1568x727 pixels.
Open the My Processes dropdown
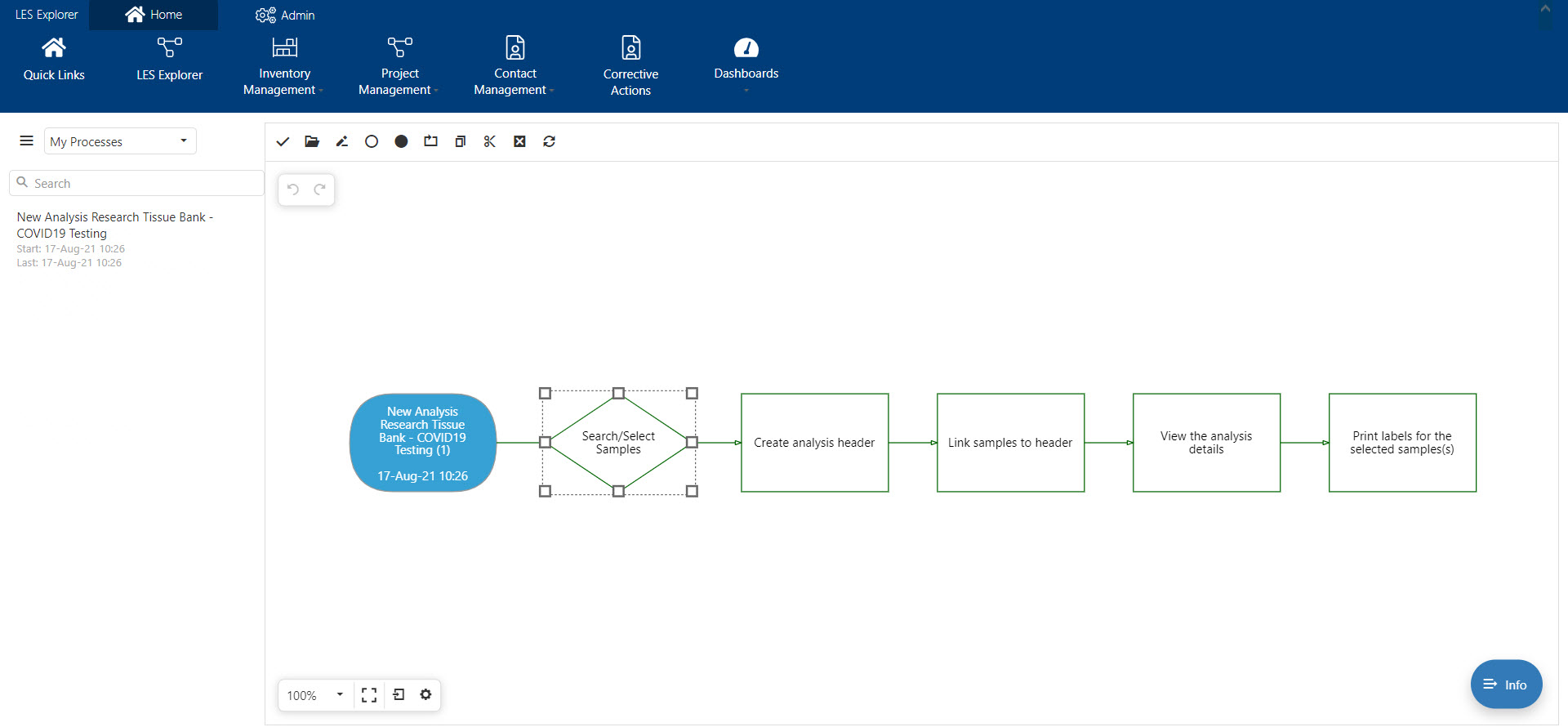coord(120,141)
